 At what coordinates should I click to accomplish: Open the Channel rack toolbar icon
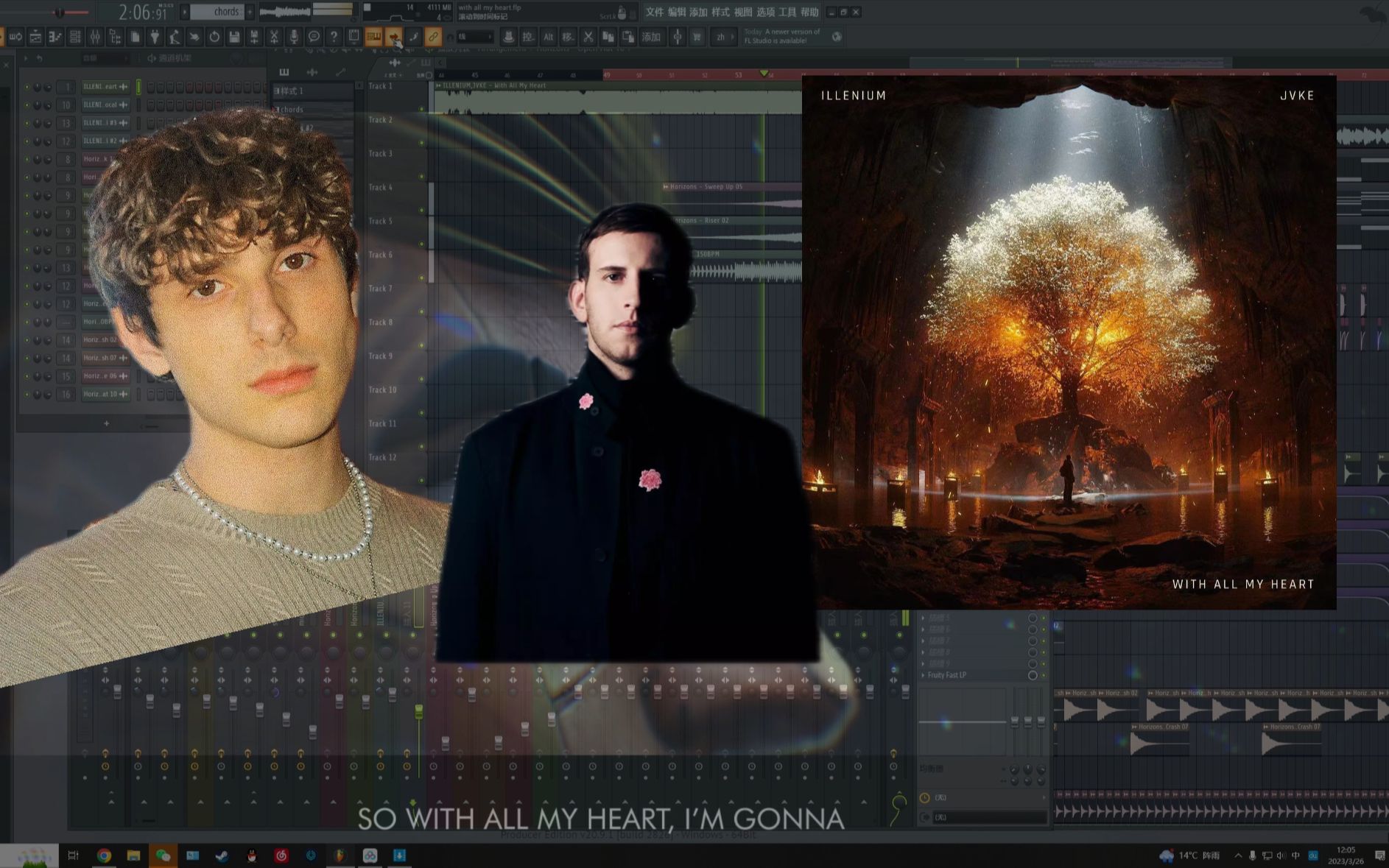pos(75,37)
